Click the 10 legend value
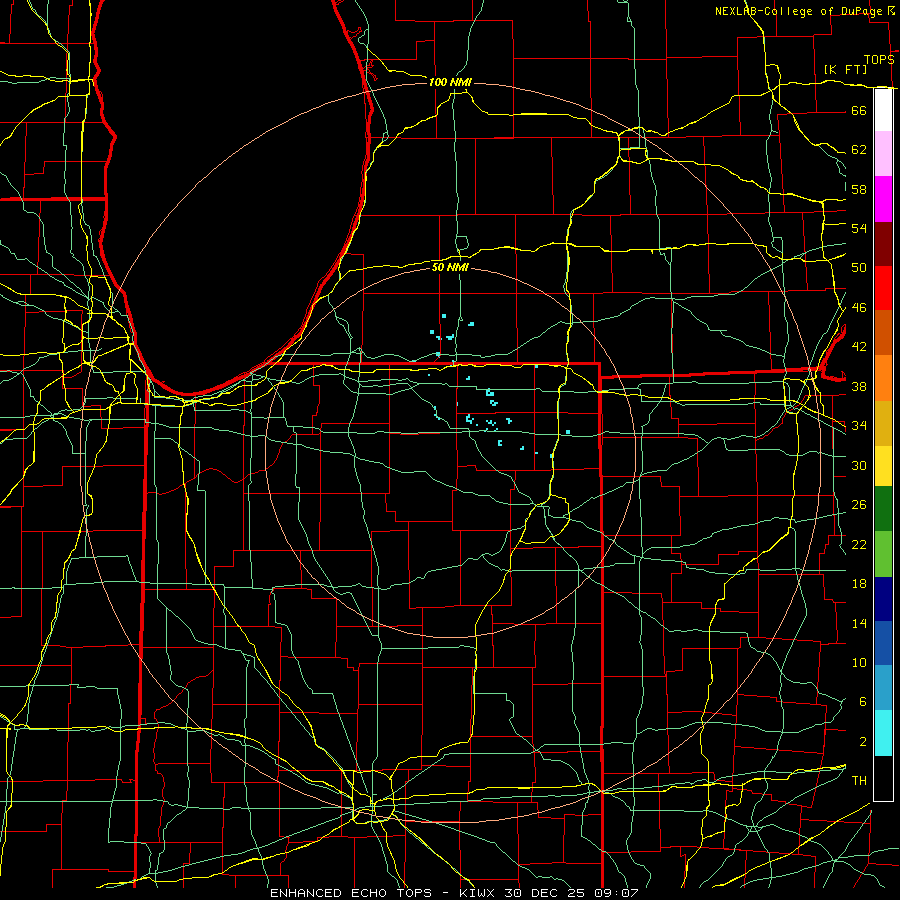Screen dimensions: 900x900 click(x=859, y=662)
